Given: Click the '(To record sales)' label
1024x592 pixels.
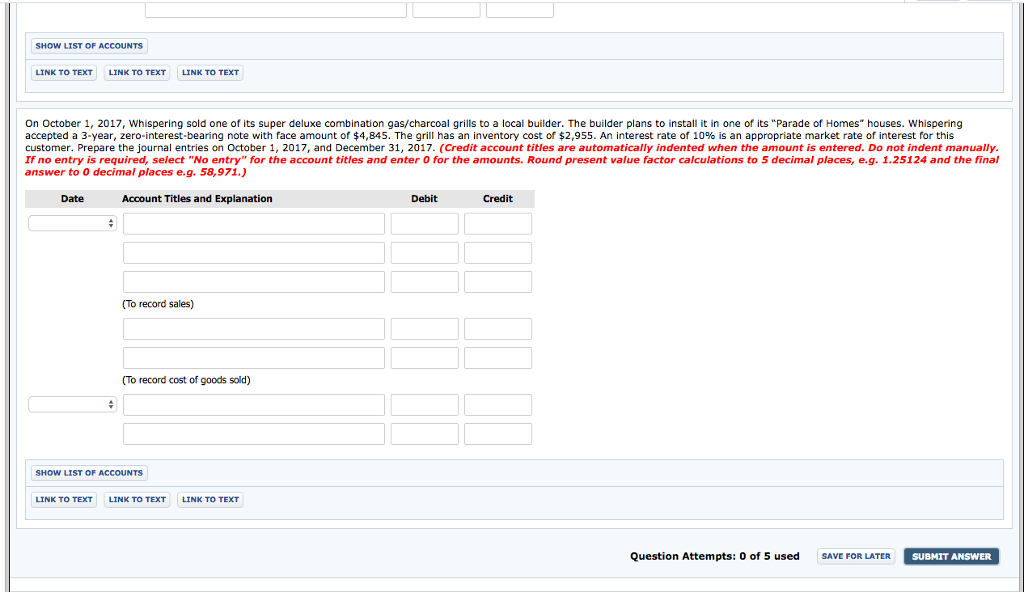Looking at the screenshot, I should click(x=158, y=304).
